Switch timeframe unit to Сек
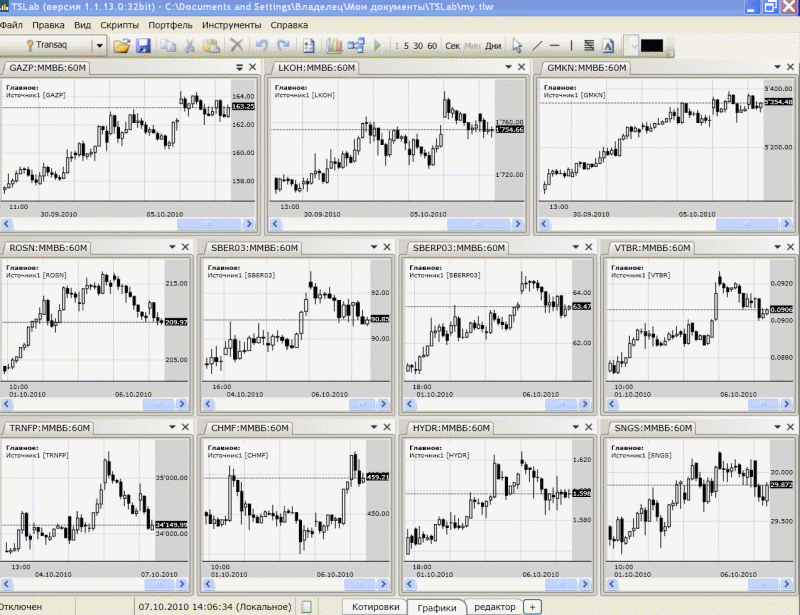Screen dimensions: 800x615 coord(453,46)
